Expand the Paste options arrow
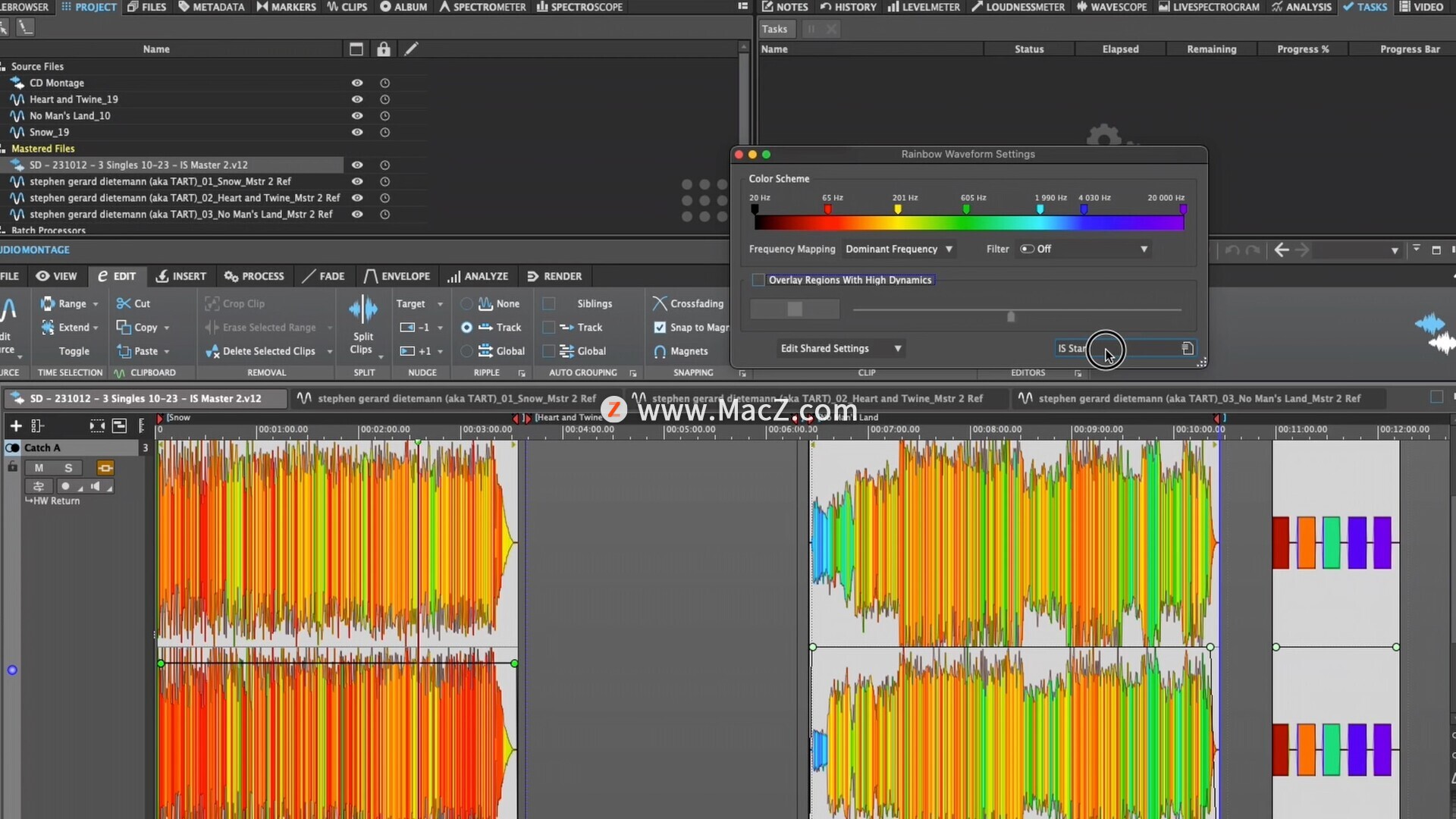 click(166, 352)
